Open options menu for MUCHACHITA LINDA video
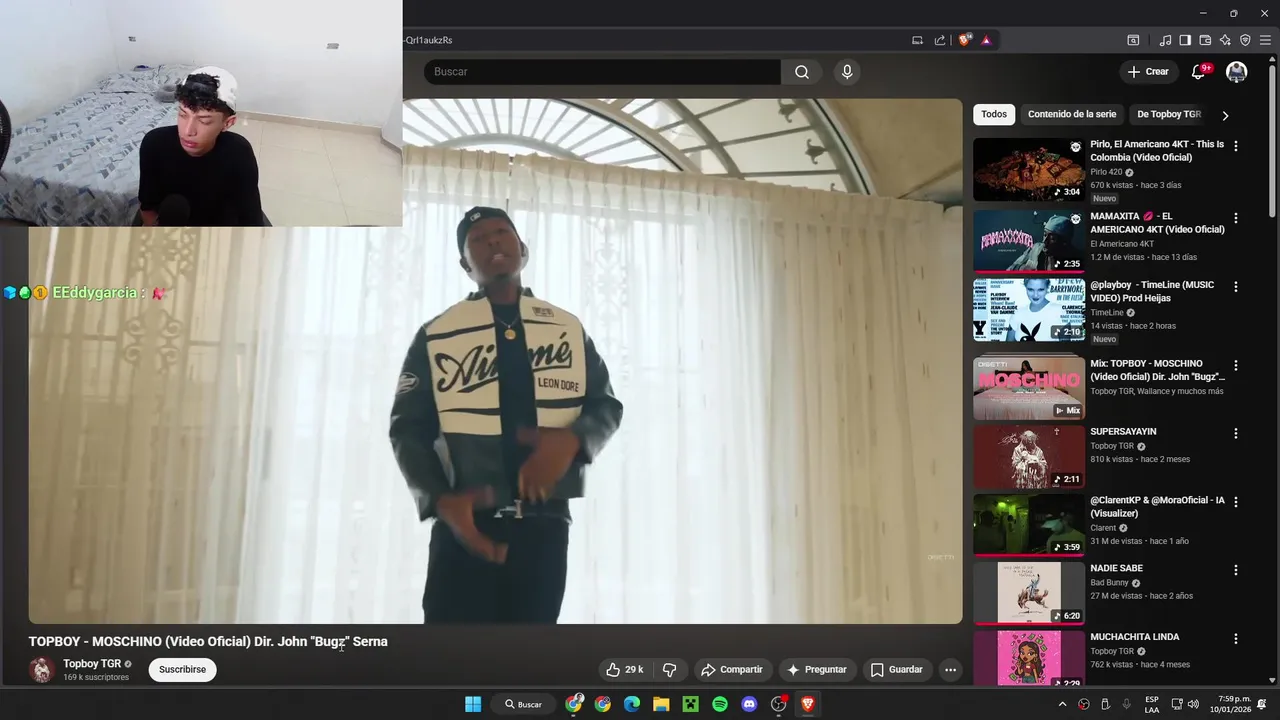Screen dimensions: 1280x720 tap(1236, 639)
